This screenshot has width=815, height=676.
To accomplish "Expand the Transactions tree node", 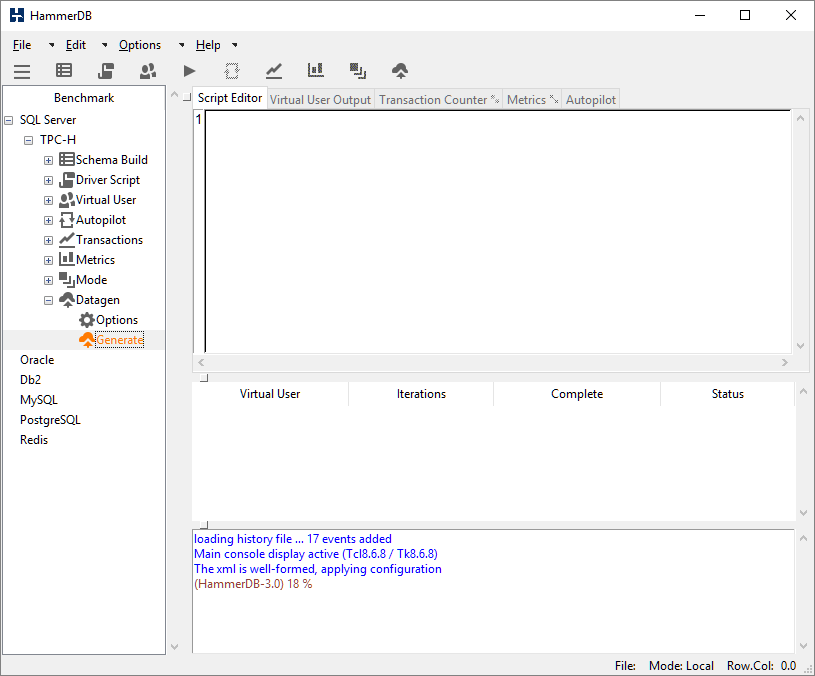I will click(x=48, y=241).
